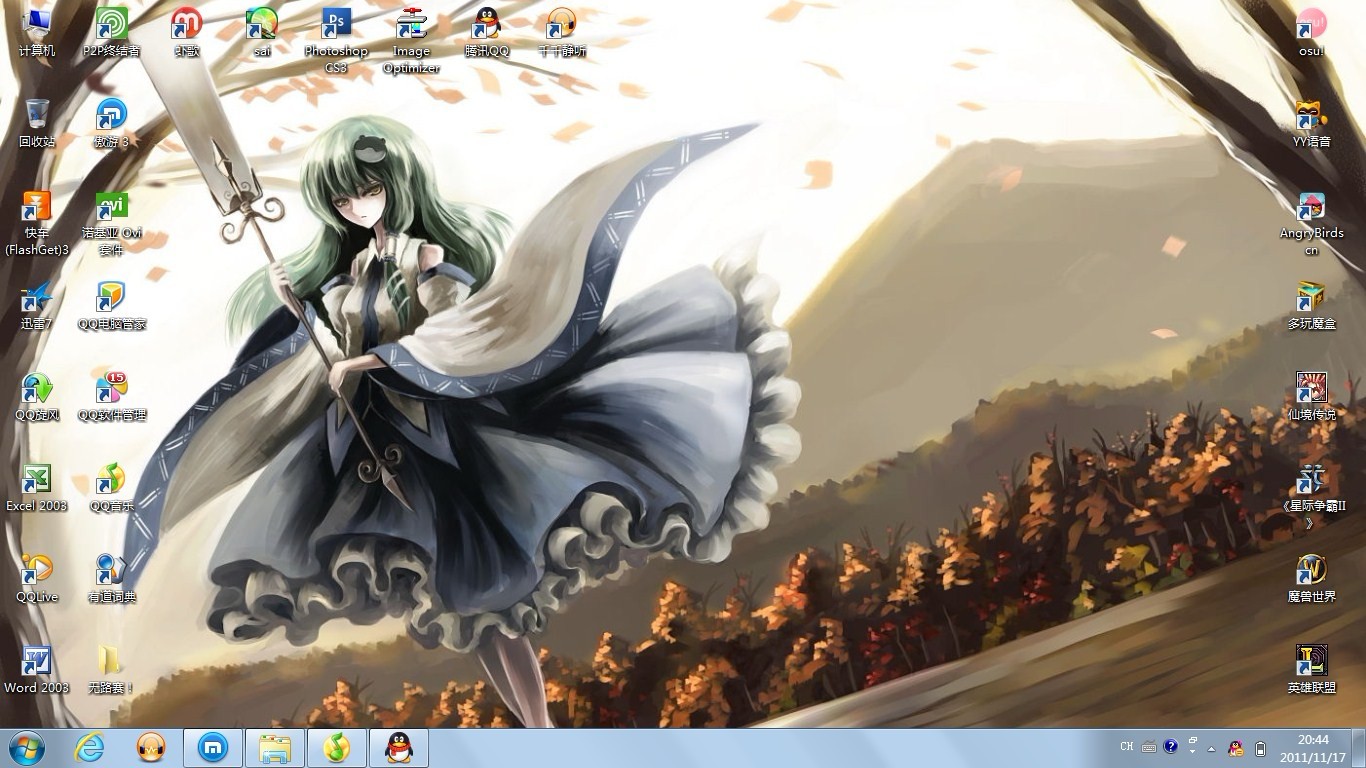This screenshot has width=1366, height=768.
Task: Click the Excel 2003 desktop shortcut
Action: (37, 480)
